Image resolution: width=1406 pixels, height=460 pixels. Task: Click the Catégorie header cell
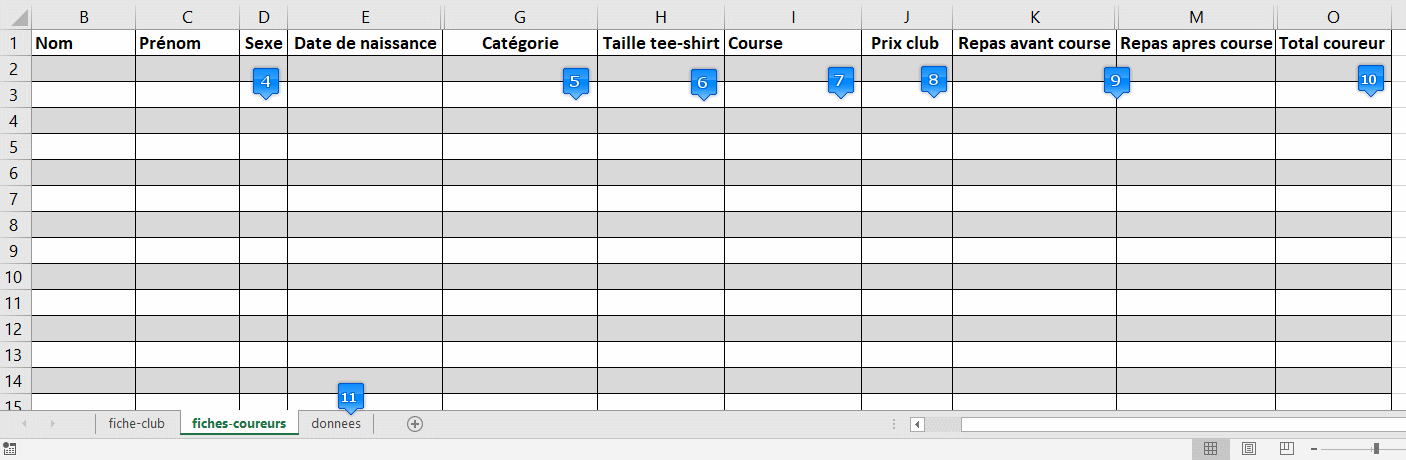[520, 44]
